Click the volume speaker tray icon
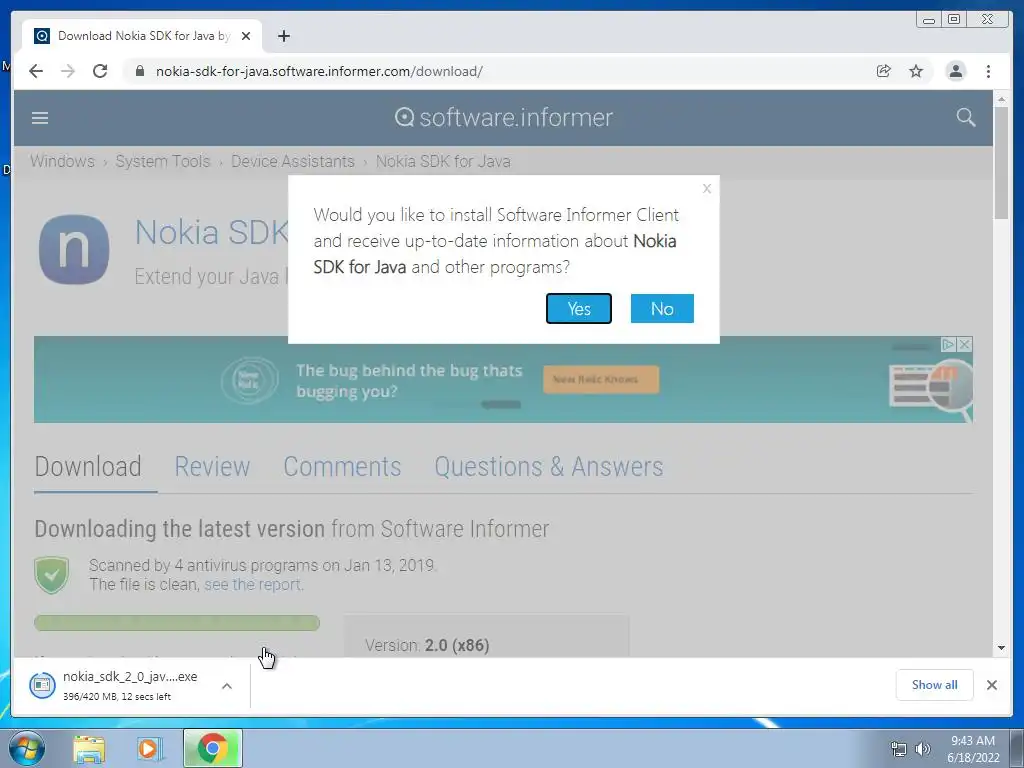 (x=922, y=749)
